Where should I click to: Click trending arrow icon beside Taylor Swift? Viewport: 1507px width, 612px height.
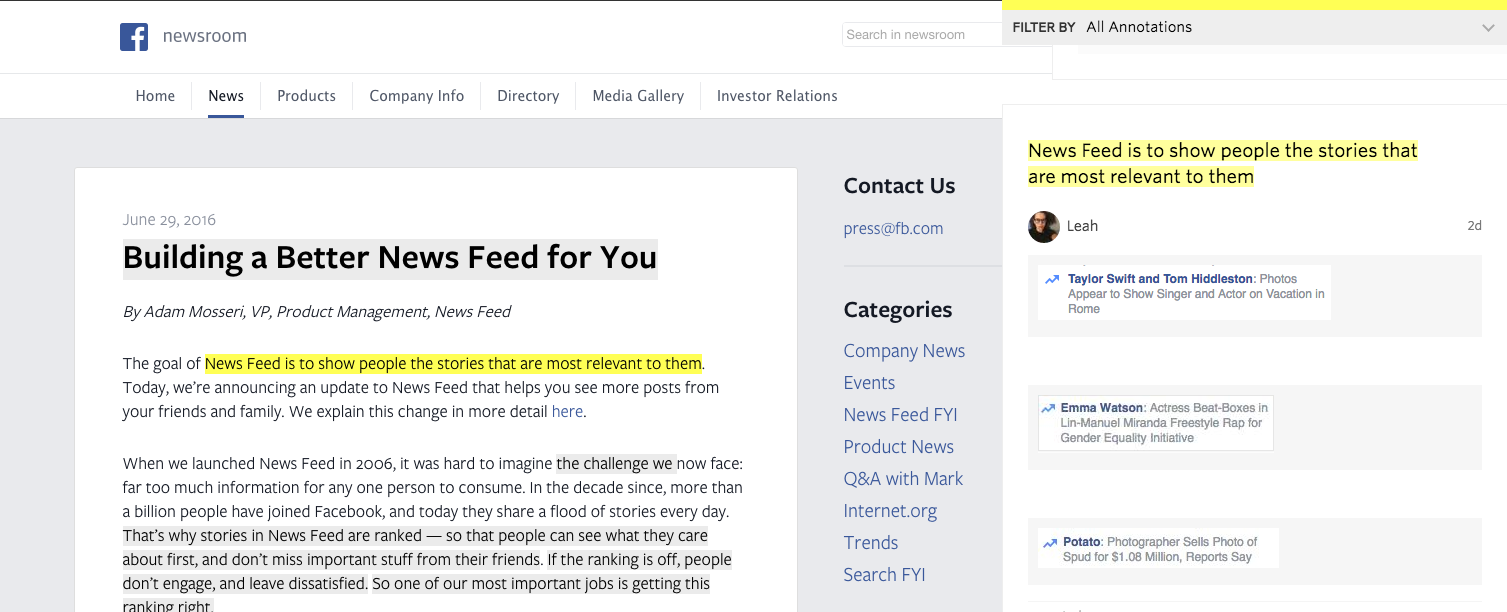[1052, 280]
